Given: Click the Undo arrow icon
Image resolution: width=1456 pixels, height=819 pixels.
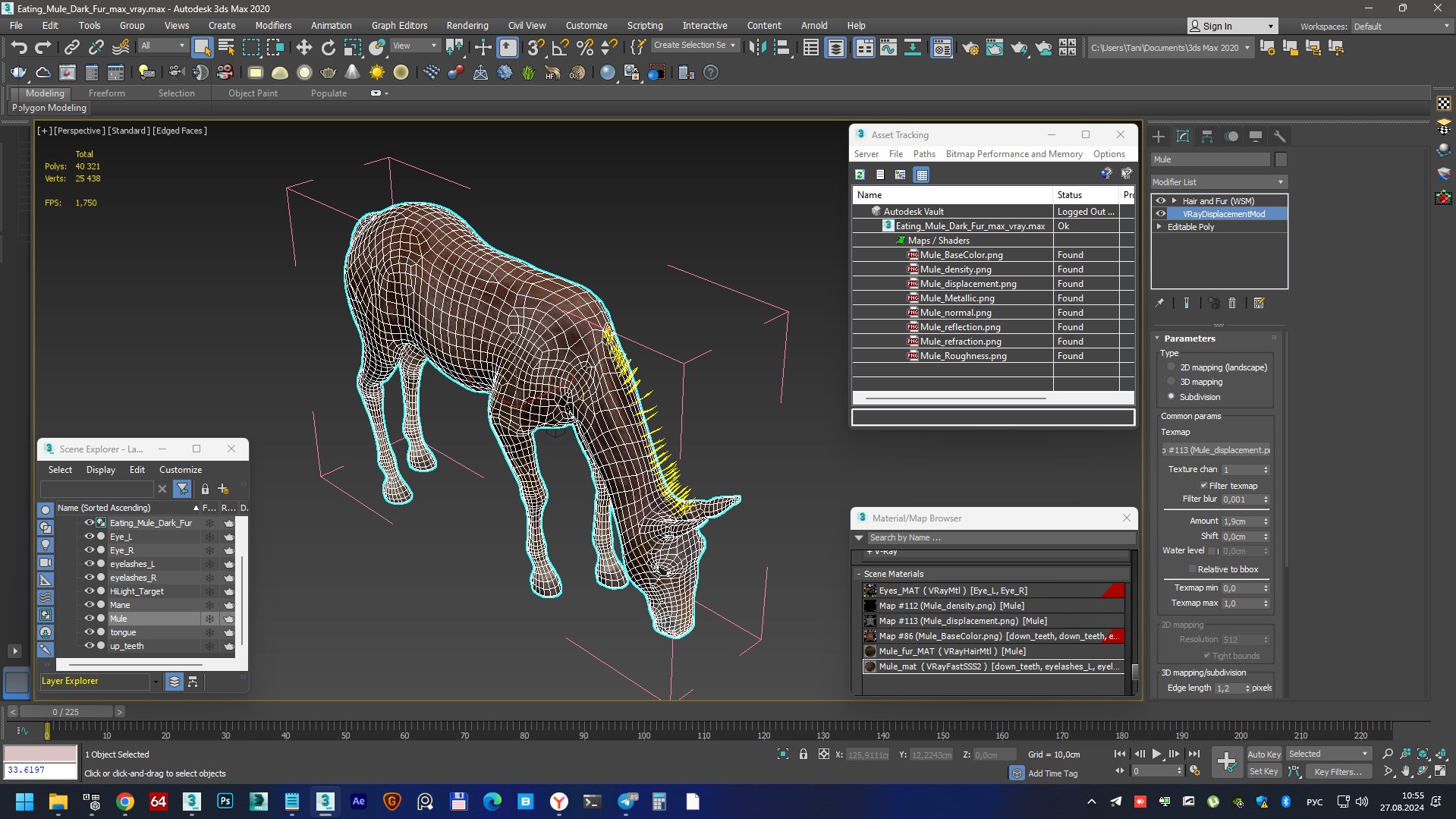Looking at the screenshot, I should coord(18,48).
